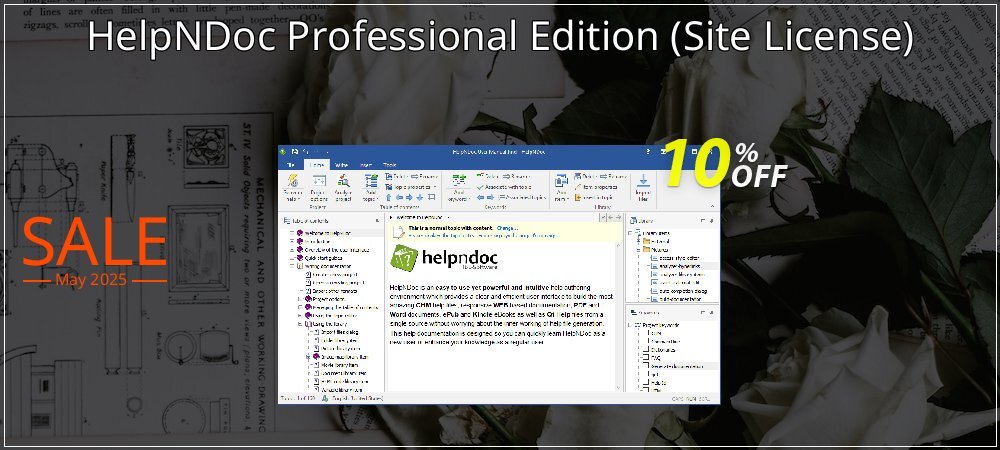Image resolution: width=1000 pixels, height=450 pixels.
Task: Switch to the Write ribbon tab
Action: coord(341,165)
